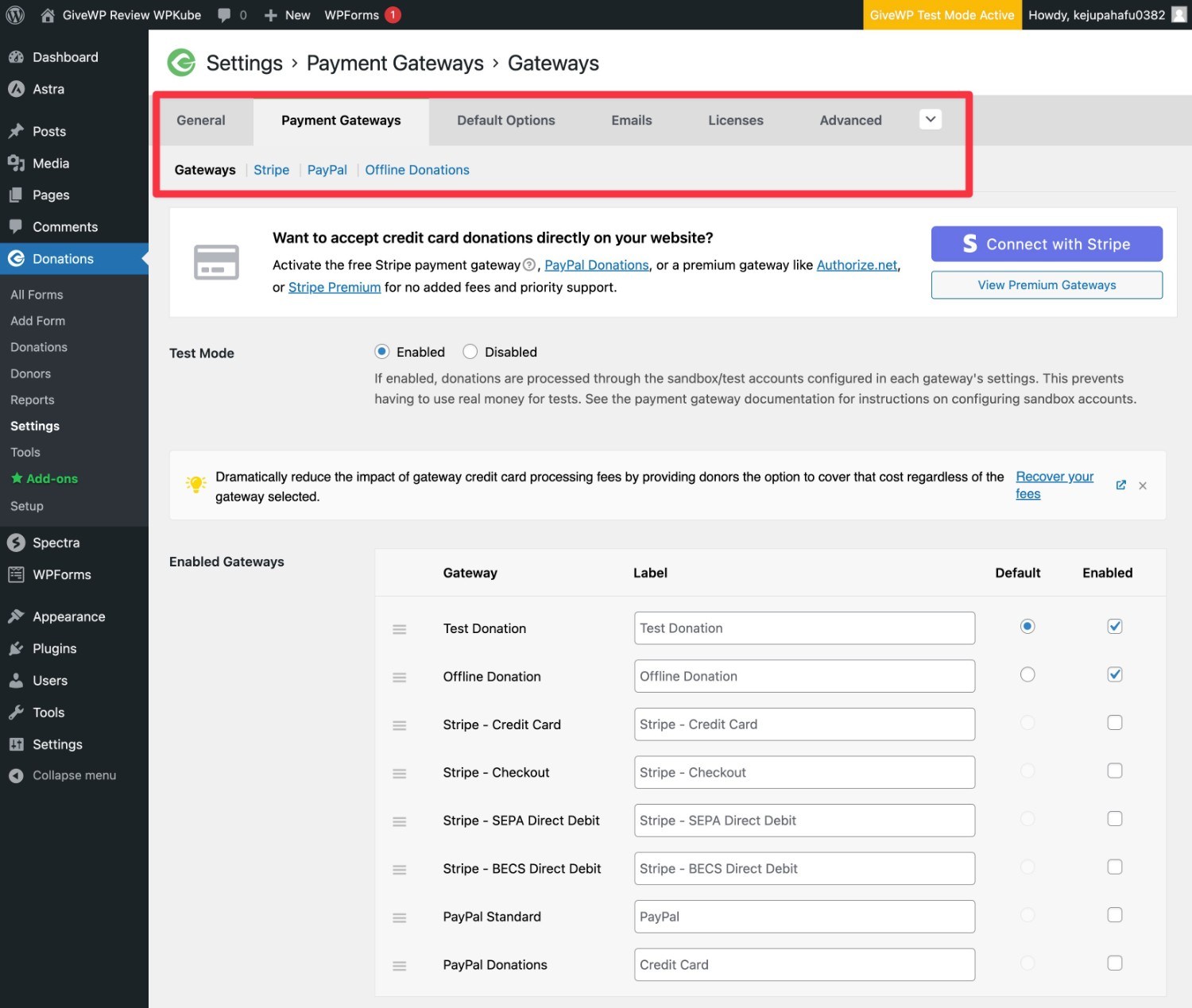Click drag handle for PayPal Standard row
1192x1008 pixels.
pyautogui.click(x=400, y=917)
